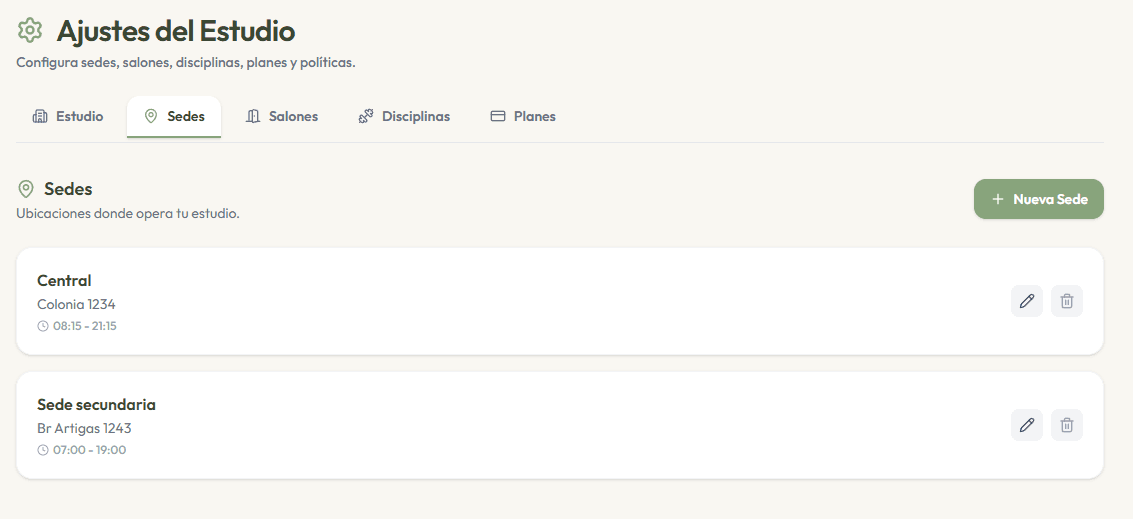This screenshot has width=1133, height=519.
Task: Create a Nueva Sede
Action: pos(1038,199)
